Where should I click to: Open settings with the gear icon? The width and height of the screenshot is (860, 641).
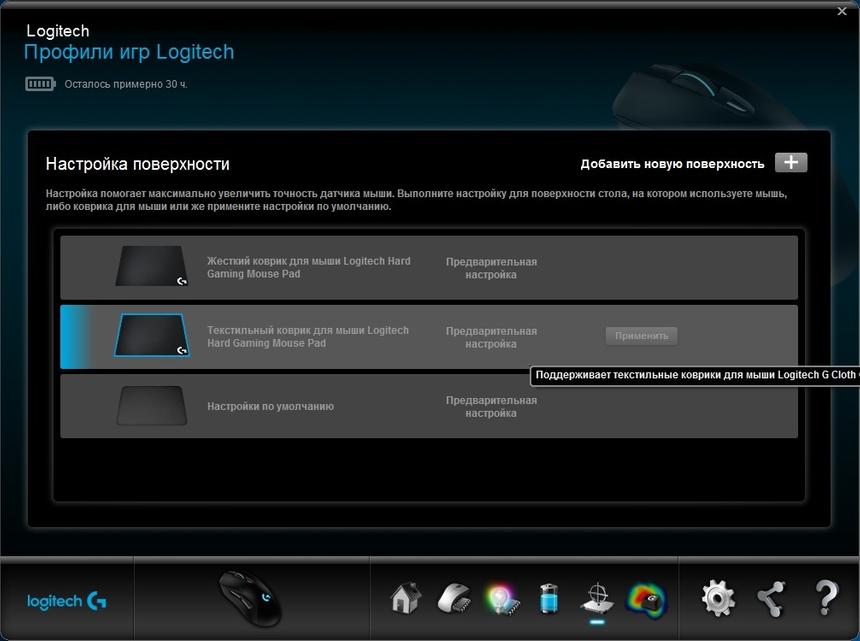[718, 599]
